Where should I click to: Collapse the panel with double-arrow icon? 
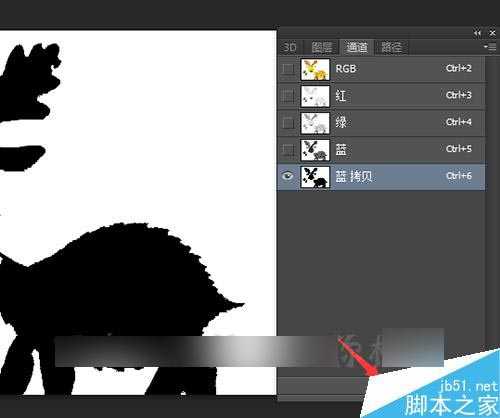pos(477,33)
